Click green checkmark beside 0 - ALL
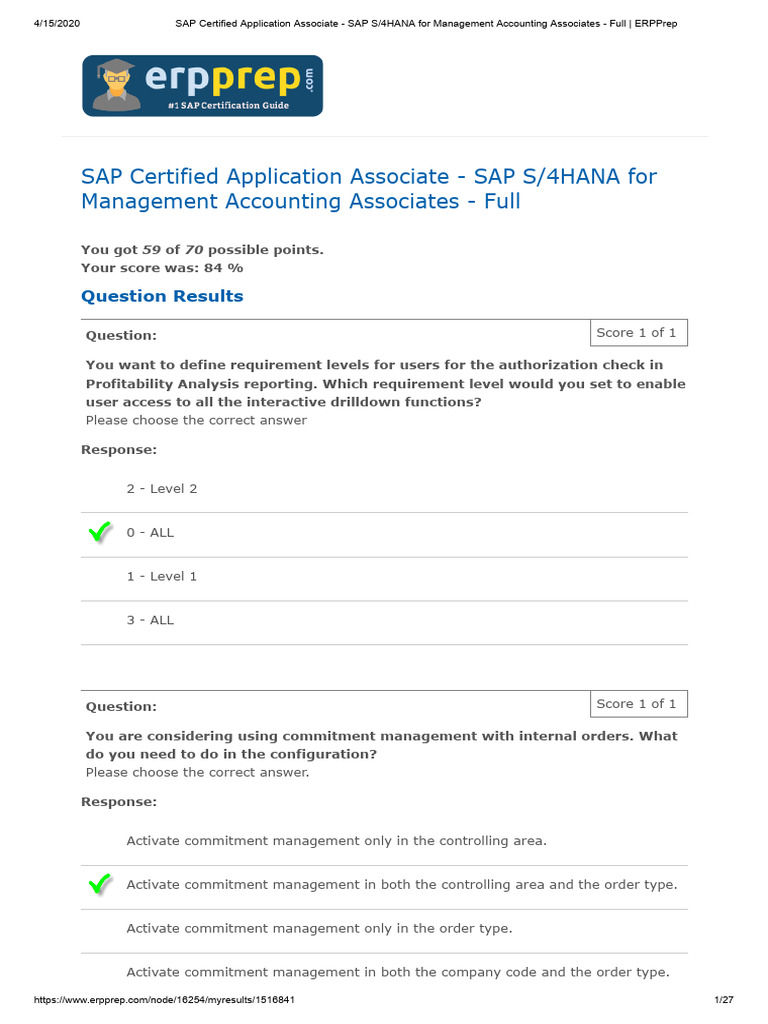768x1024 pixels. tap(100, 533)
